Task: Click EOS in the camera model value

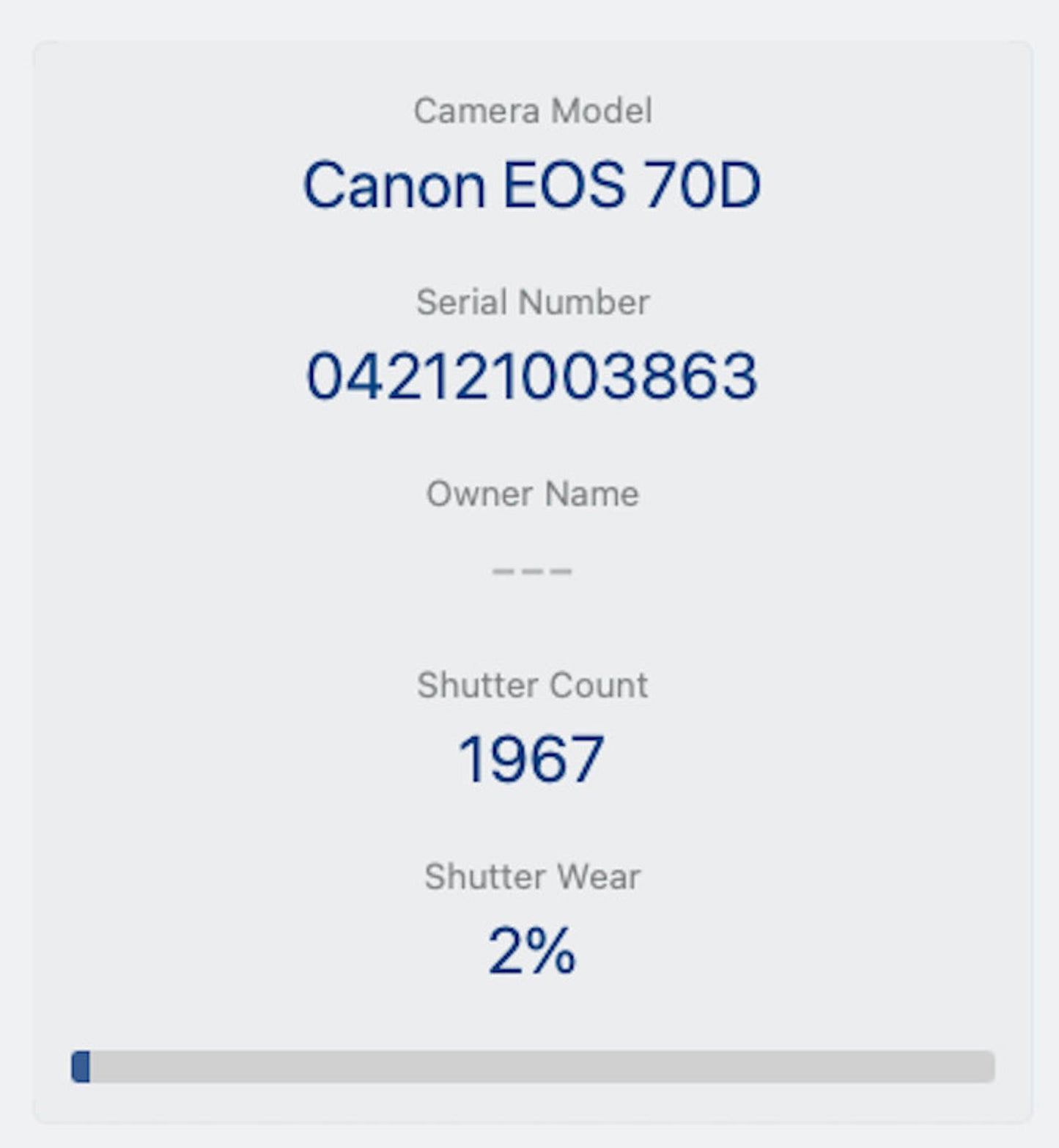Action: point(564,185)
